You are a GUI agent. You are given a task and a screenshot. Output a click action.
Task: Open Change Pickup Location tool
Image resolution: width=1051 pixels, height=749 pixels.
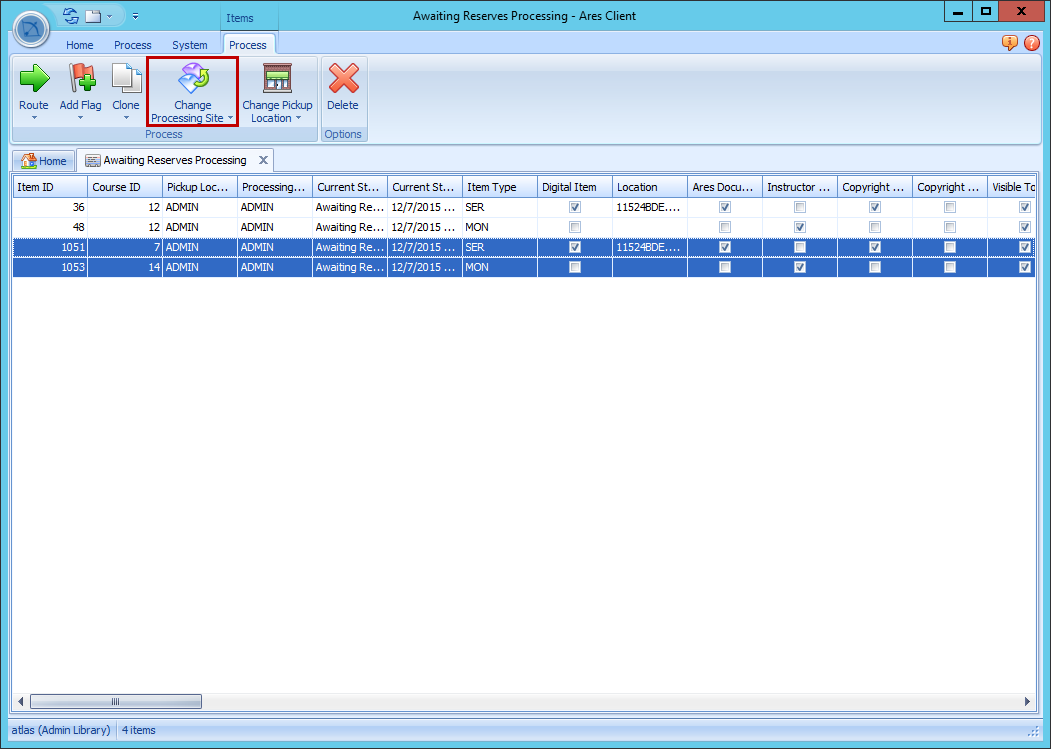pyautogui.click(x=277, y=80)
